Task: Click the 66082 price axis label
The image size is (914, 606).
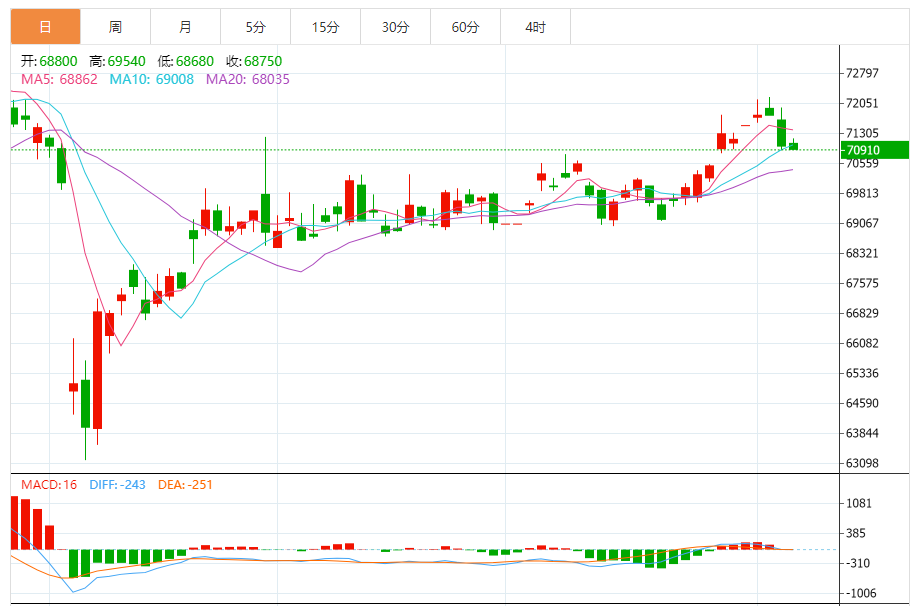Action: (862, 343)
